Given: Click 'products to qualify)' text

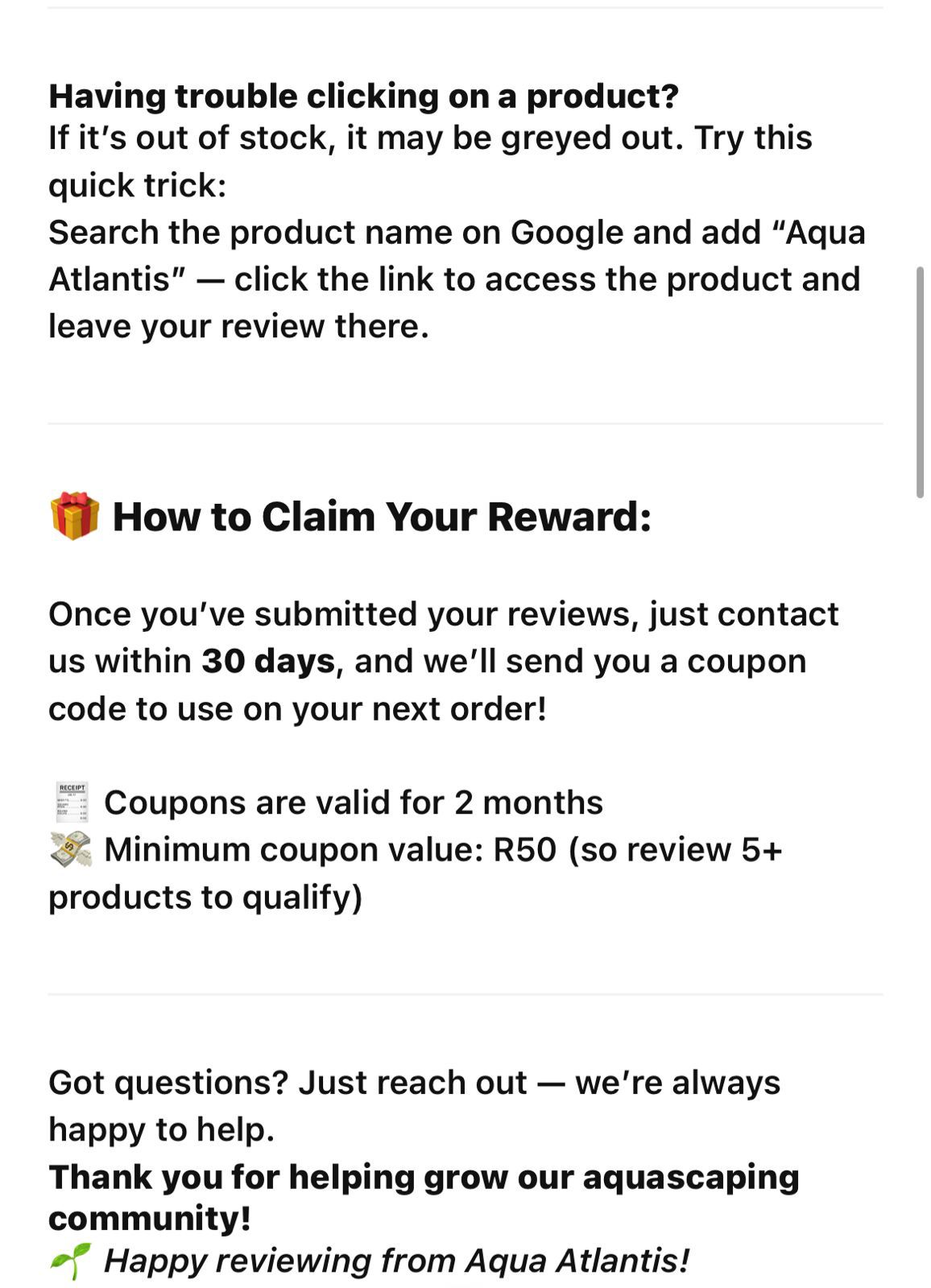Looking at the screenshot, I should pos(206,897).
